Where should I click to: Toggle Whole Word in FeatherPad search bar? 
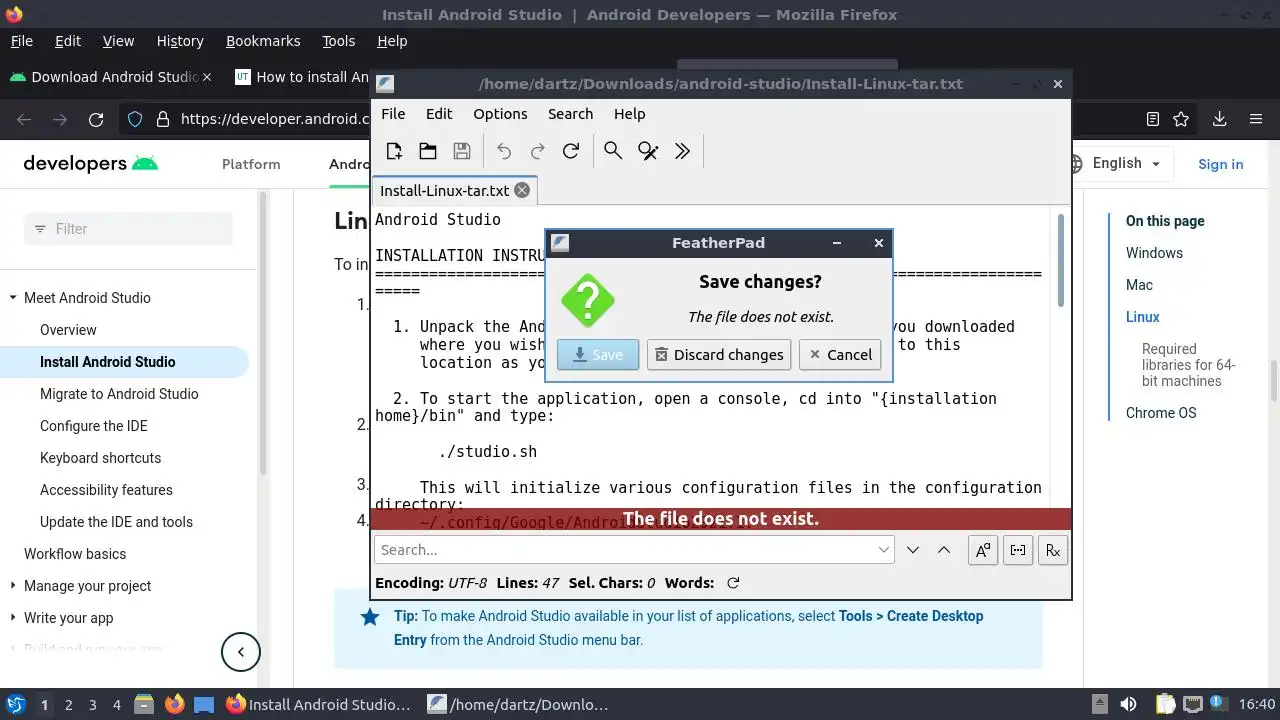point(1018,549)
